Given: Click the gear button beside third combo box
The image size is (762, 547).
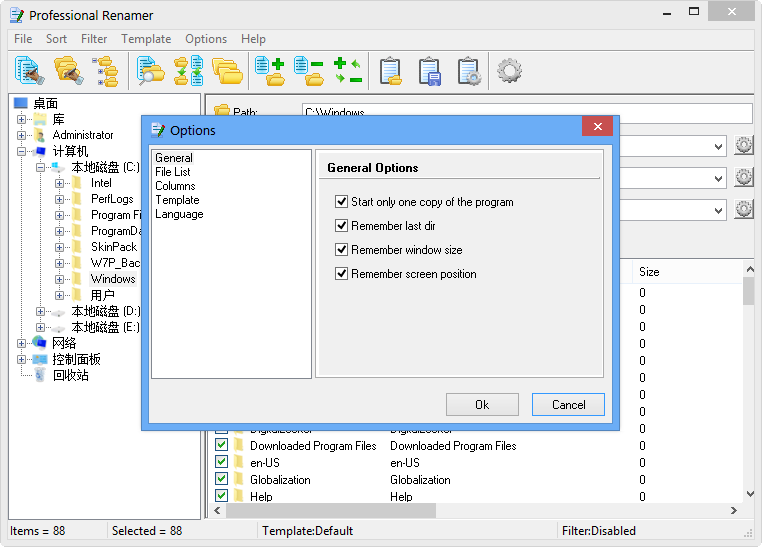Looking at the screenshot, I should point(744,210).
